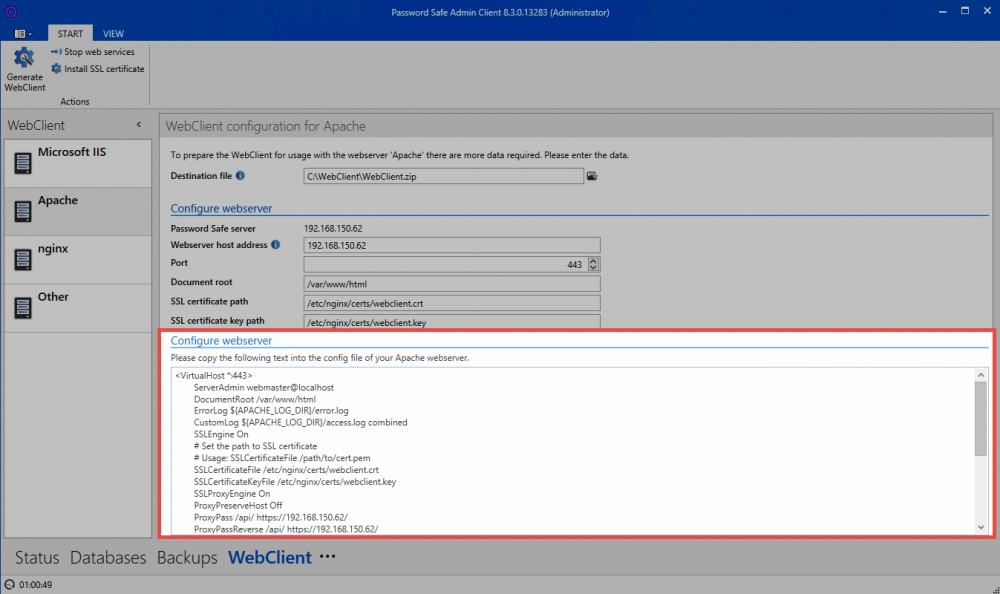
Task: Switch to the VIEW ribbon tab
Action: 114,33
